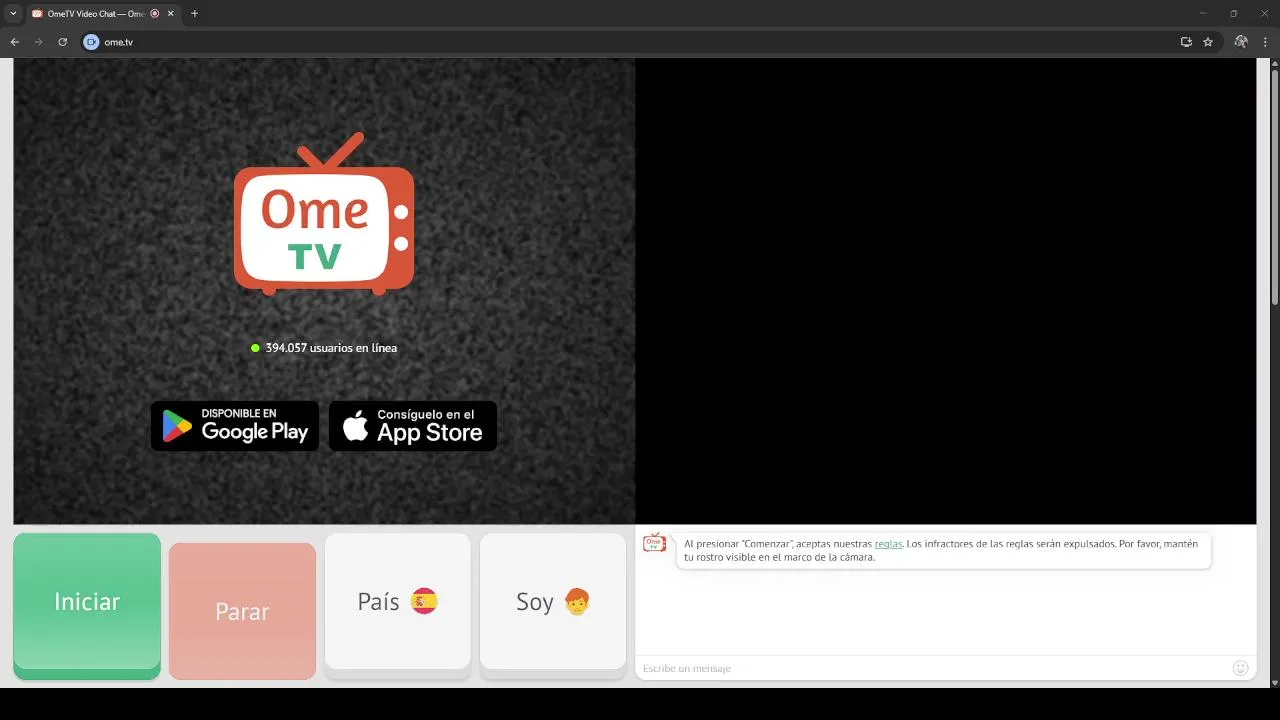This screenshot has width=1280, height=720.
Task: Click the site info icon in address bar
Action: coord(91,42)
